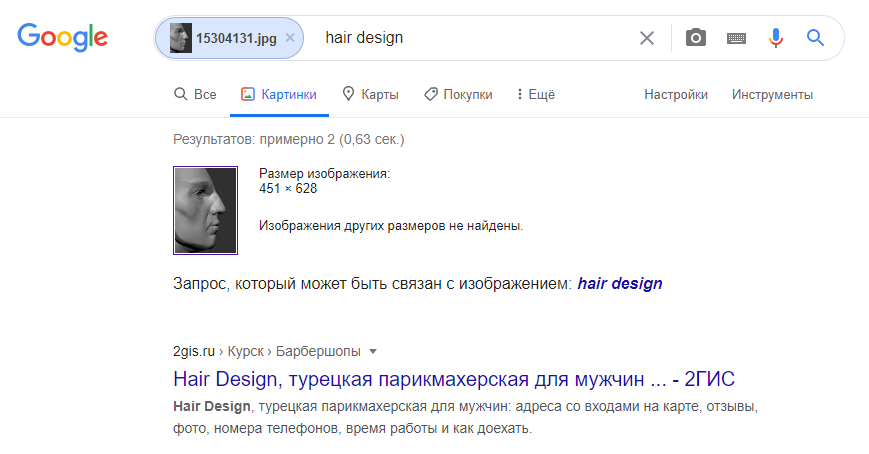The image size is (869, 454).
Task: Start voice search with microphone icon
Action: click(x=776, y=38)
